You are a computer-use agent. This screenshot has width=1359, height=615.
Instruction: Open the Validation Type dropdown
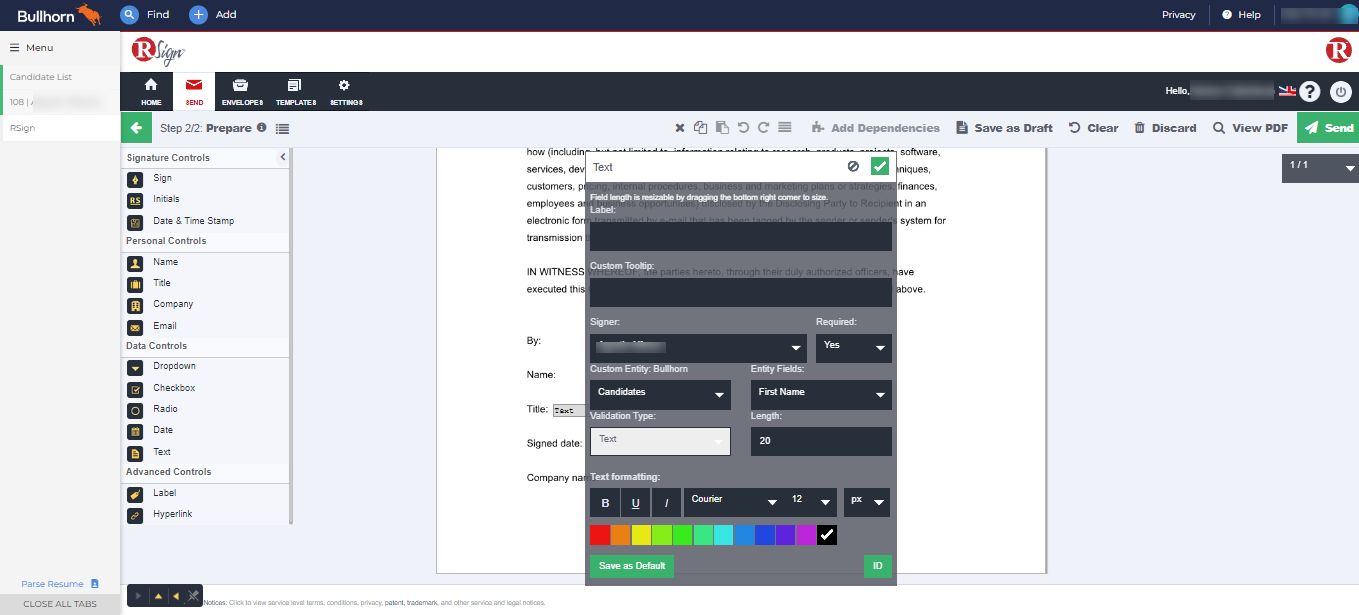point(660,441)
